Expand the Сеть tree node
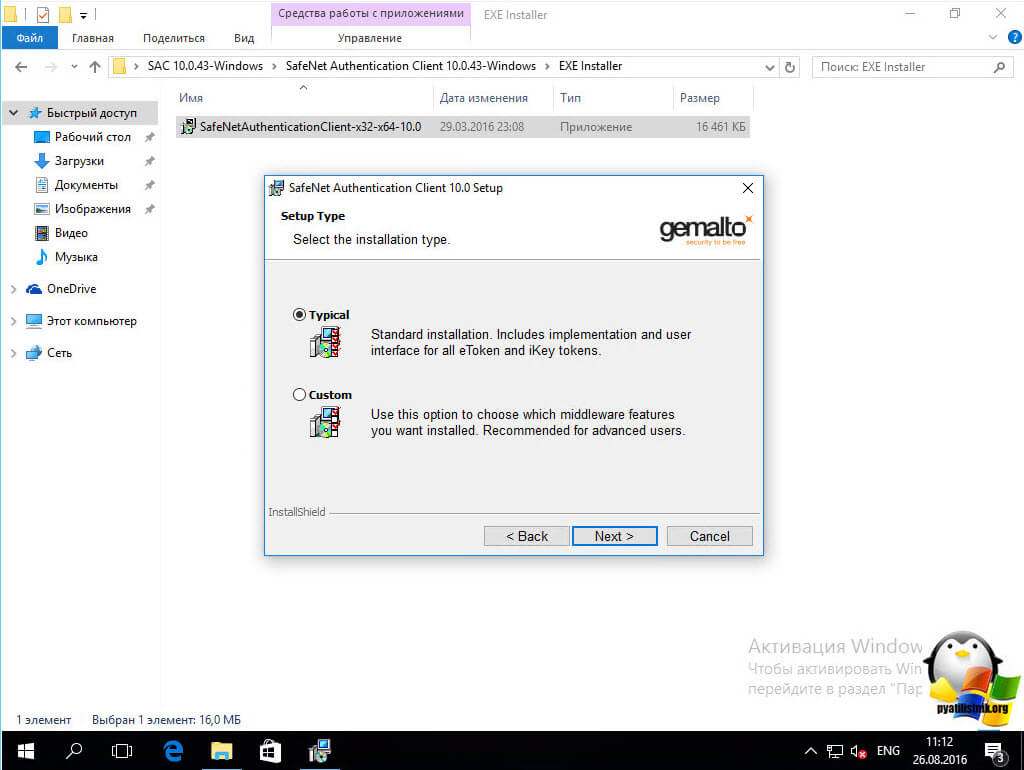Image resolution: width=1024 pixels, height=770 pixels. pyautogui.click(x=13, y=353)
